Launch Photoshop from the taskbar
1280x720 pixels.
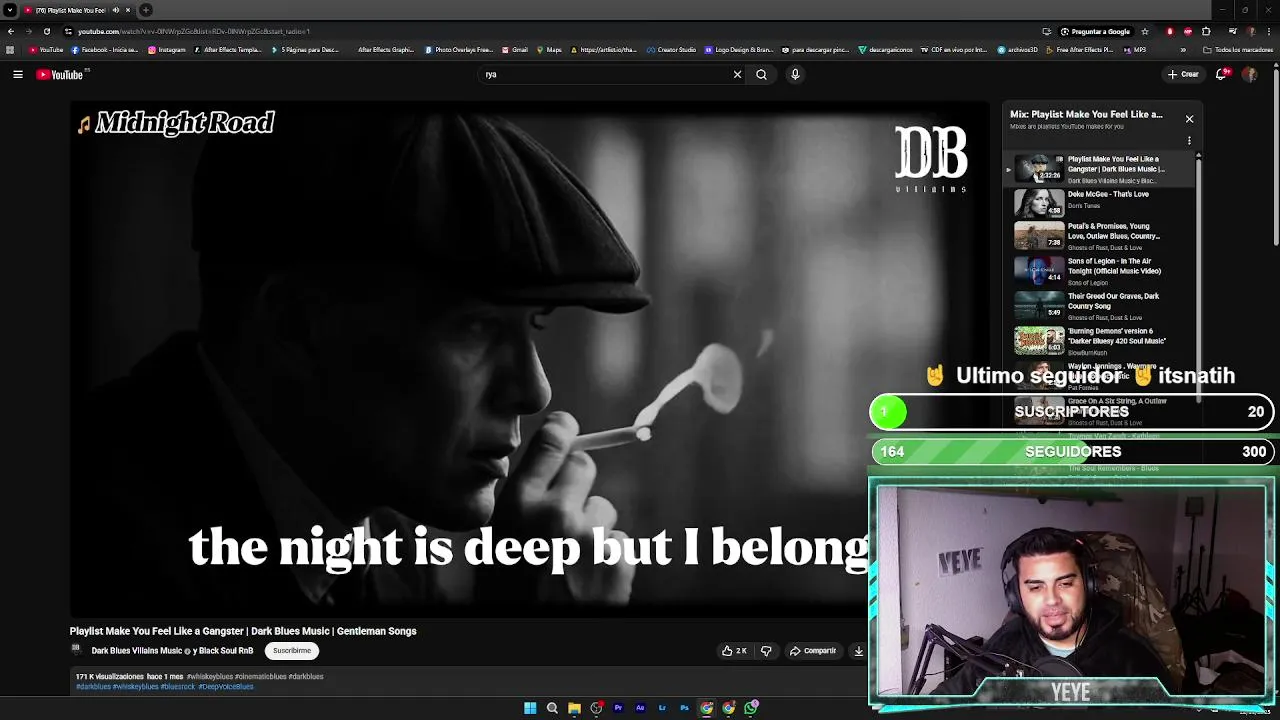coord(684,708)
